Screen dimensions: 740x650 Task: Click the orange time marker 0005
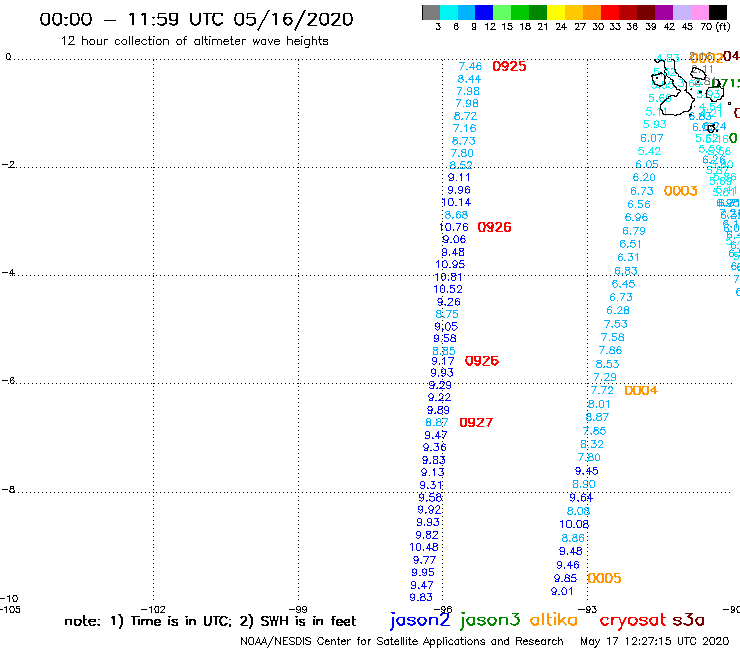[x=605, y=578]
